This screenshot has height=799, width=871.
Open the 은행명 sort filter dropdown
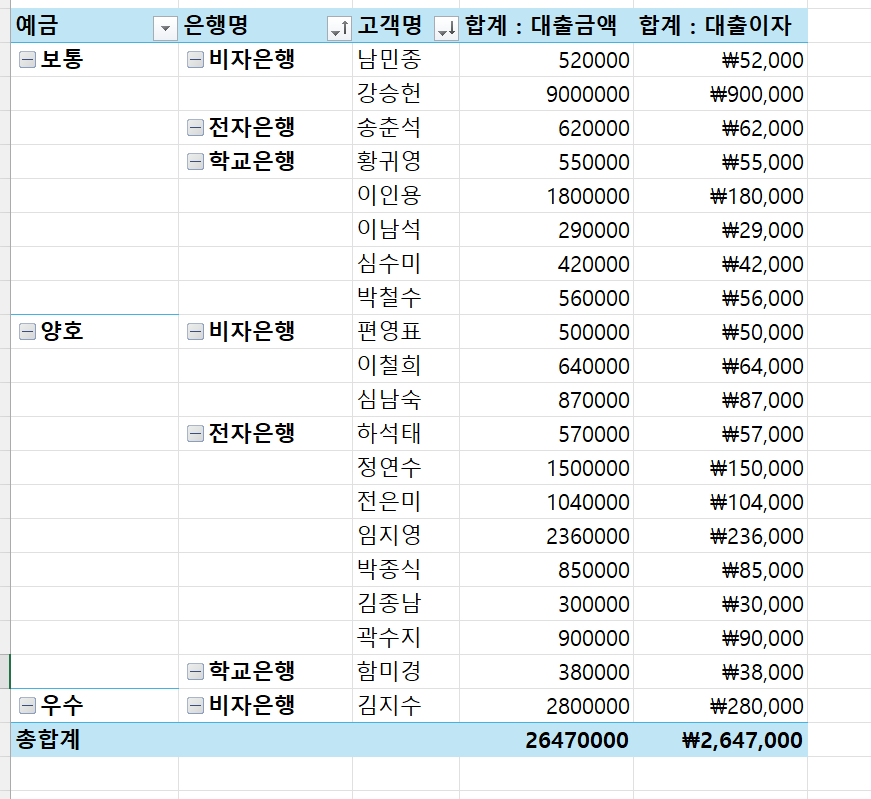[x=339, y=29]
